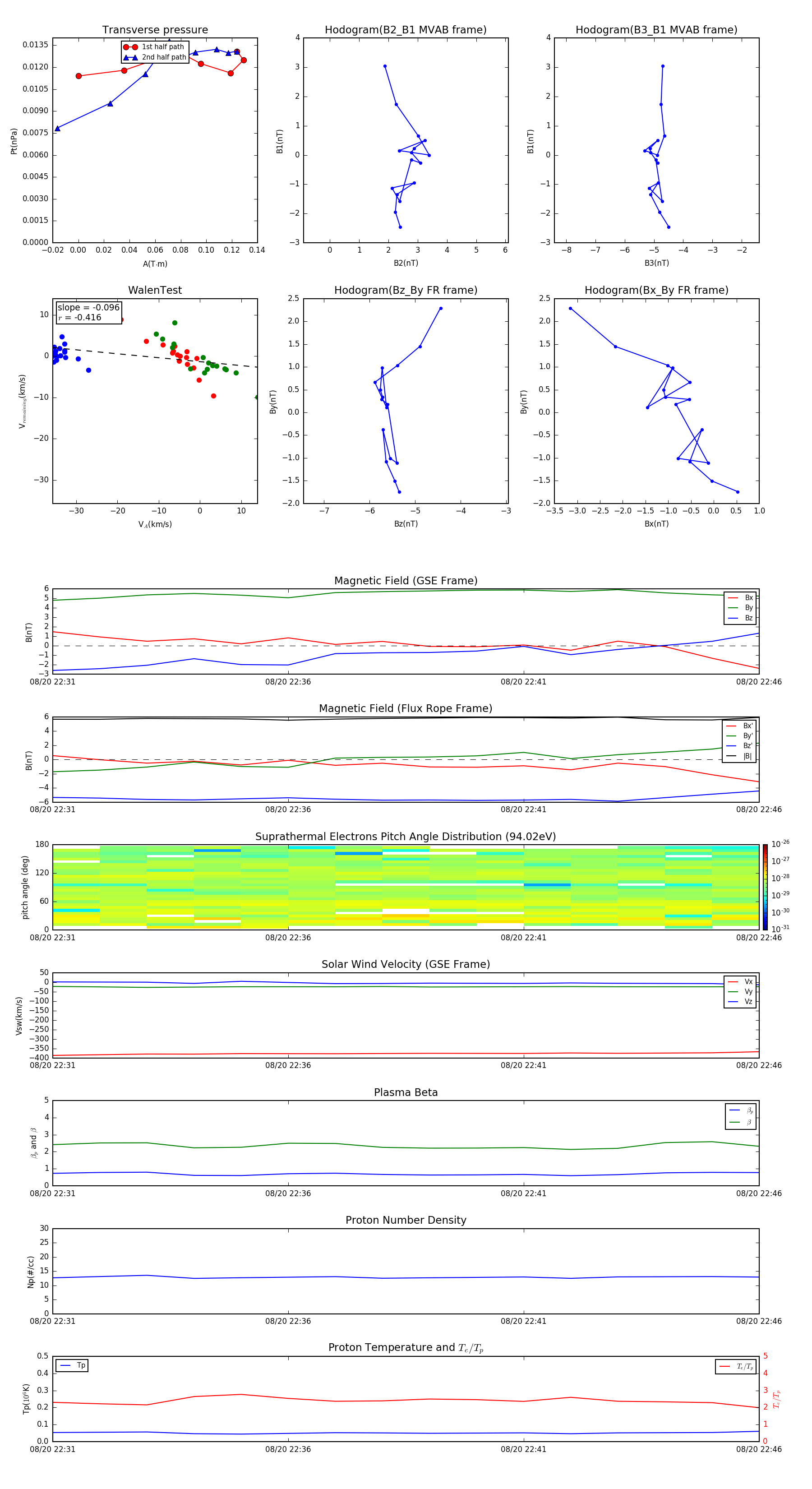
Task: Click the 'Bx' entry in GSE legend
Action: point(740,598)
